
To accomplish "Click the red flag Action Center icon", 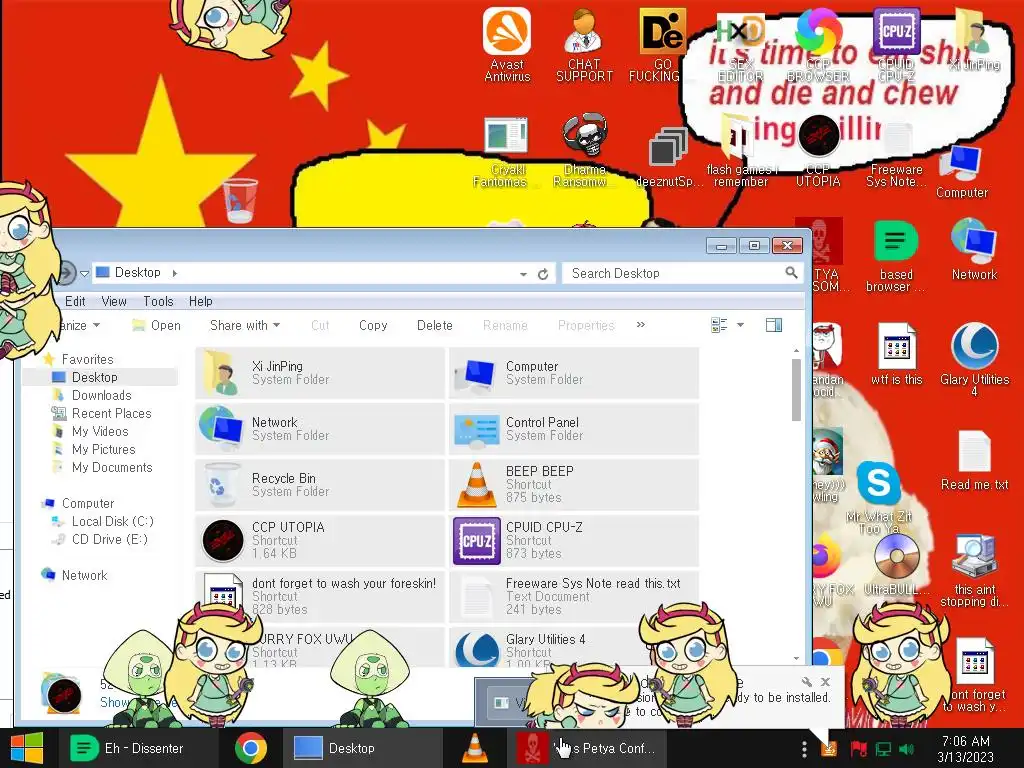I will click(858, 749).
